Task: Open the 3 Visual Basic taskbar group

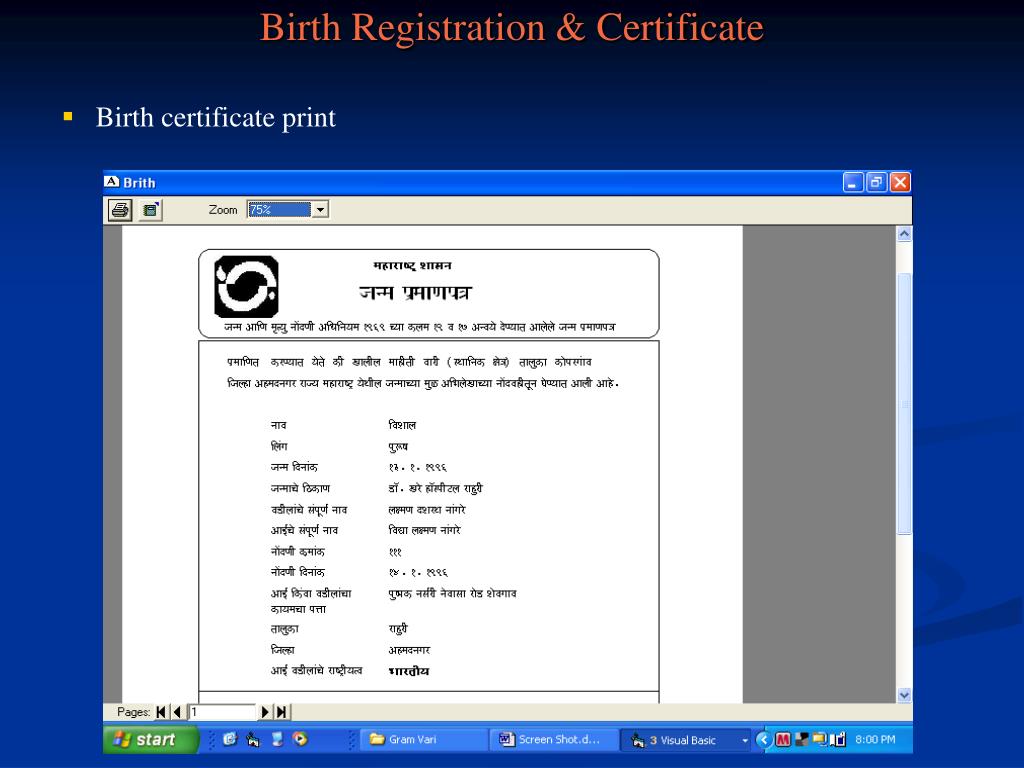Action: coord(684,740)
